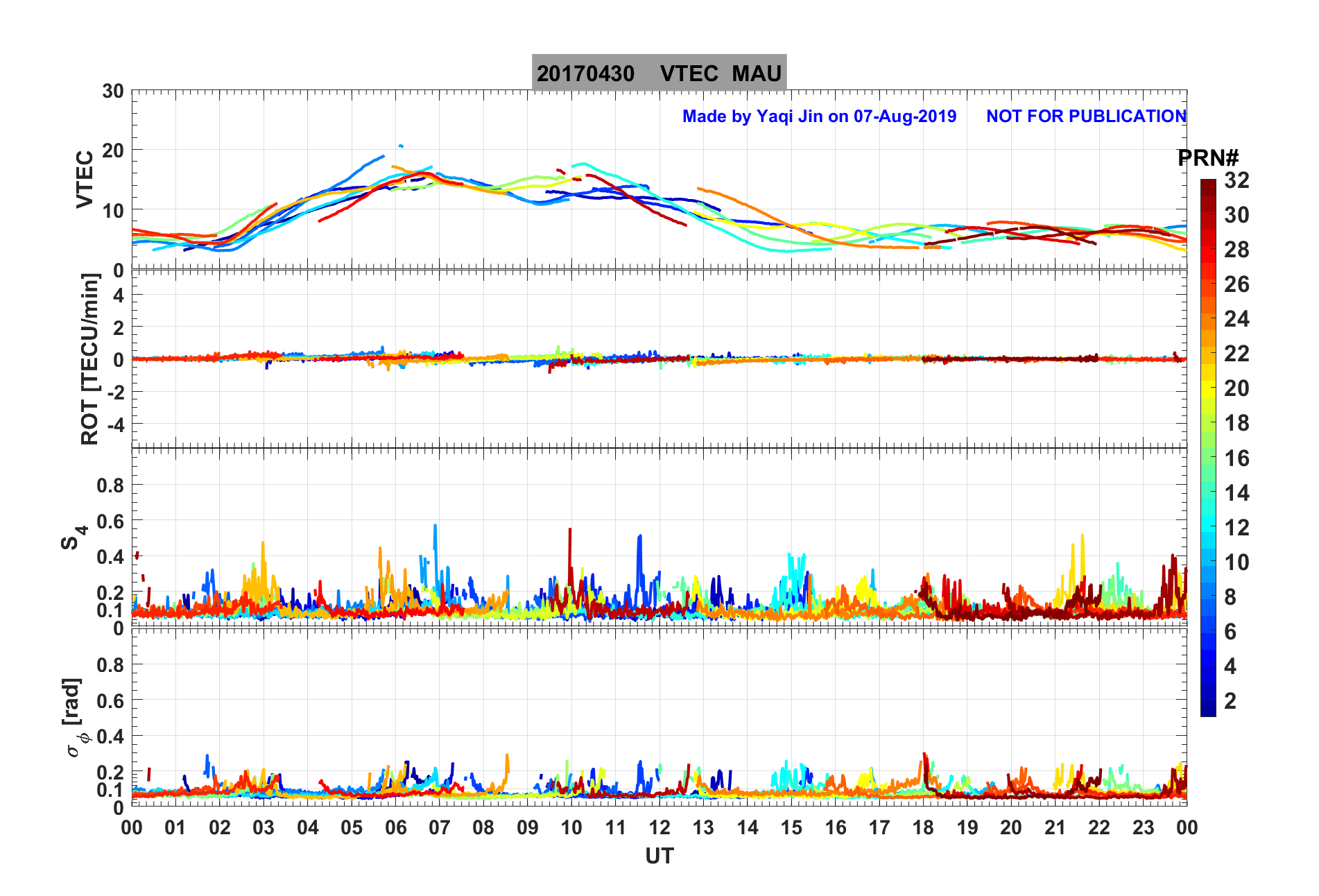Screen dimensions: 1319x896
Task: Click the PRN# colorbar label
Action: 1208,158
